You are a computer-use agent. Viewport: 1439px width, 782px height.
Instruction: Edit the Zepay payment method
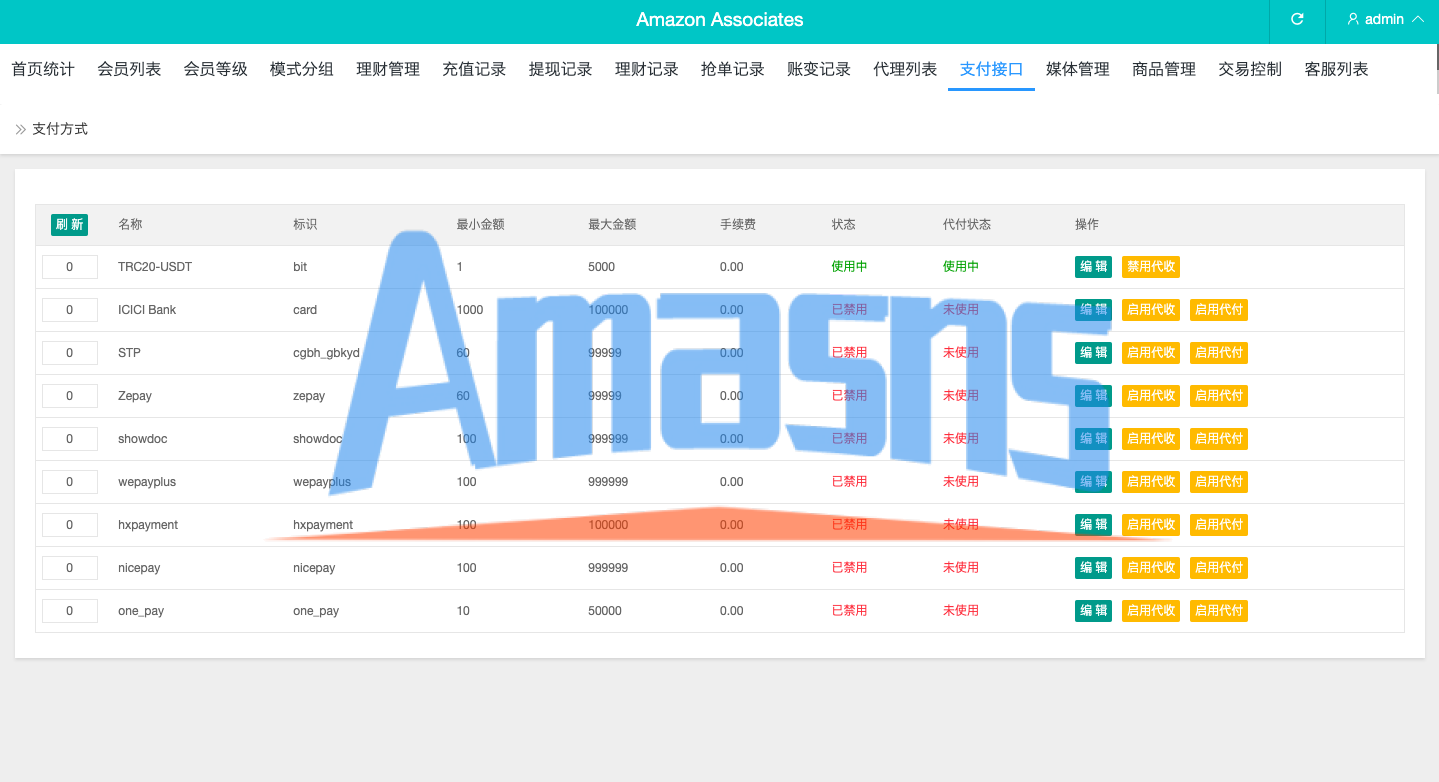(x=1093, y=395)
